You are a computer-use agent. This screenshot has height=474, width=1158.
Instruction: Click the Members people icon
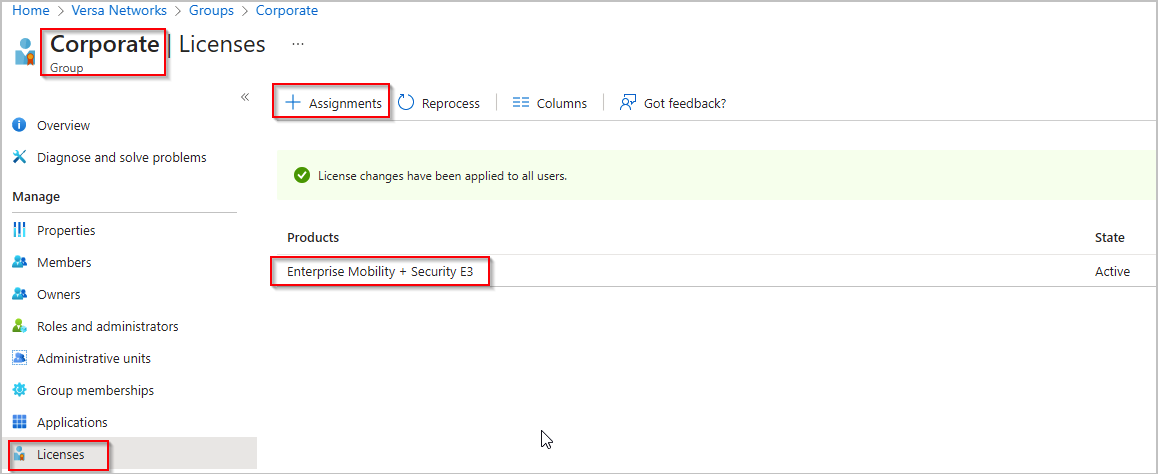click(x=19, y=263)
